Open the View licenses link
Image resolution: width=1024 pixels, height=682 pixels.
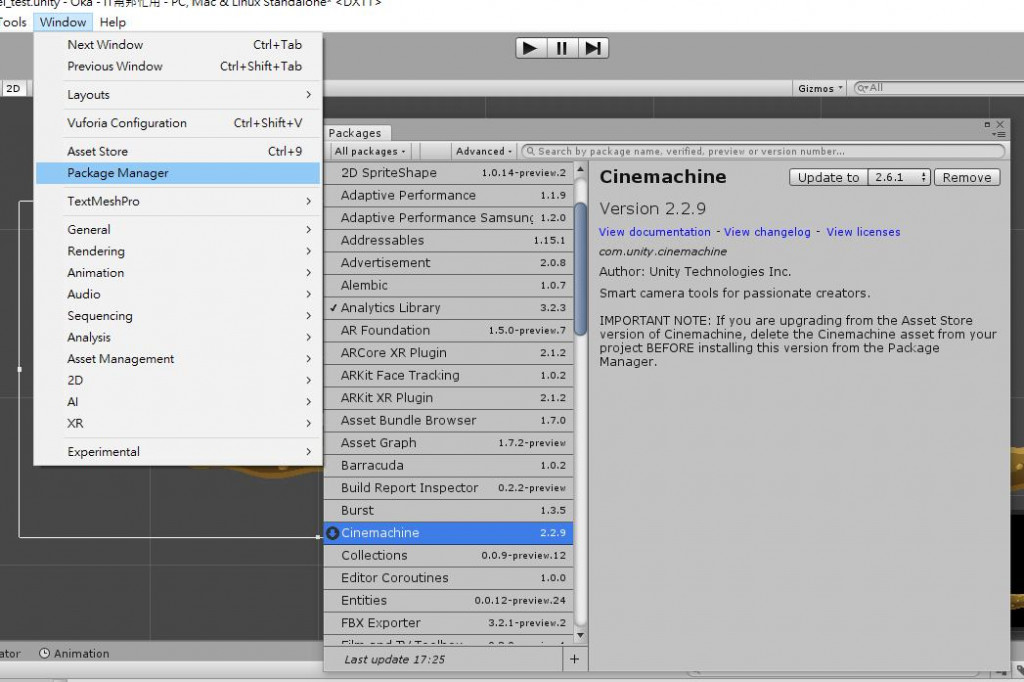(x=863, y=232)
